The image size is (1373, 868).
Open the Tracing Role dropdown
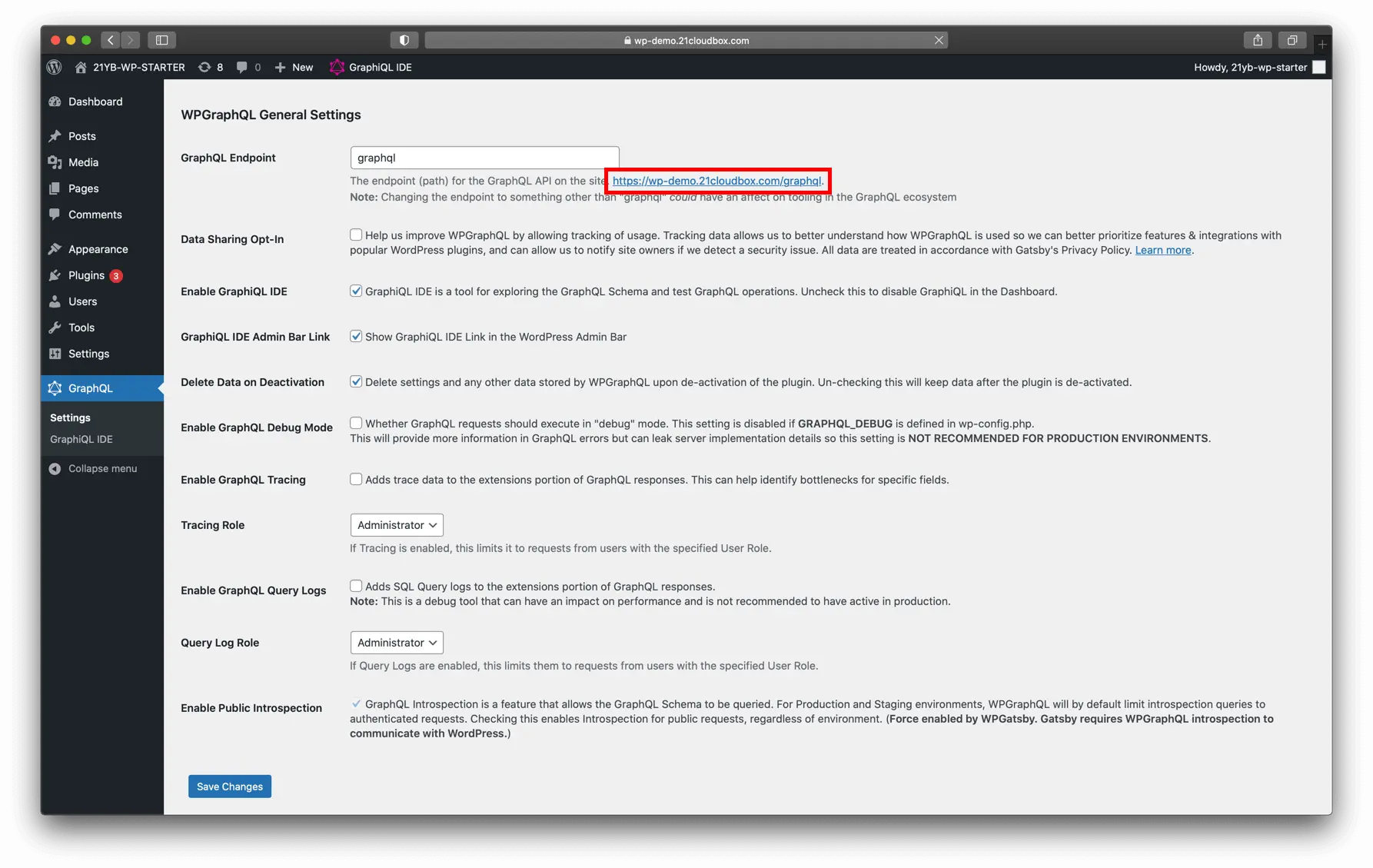coord(397,525)
